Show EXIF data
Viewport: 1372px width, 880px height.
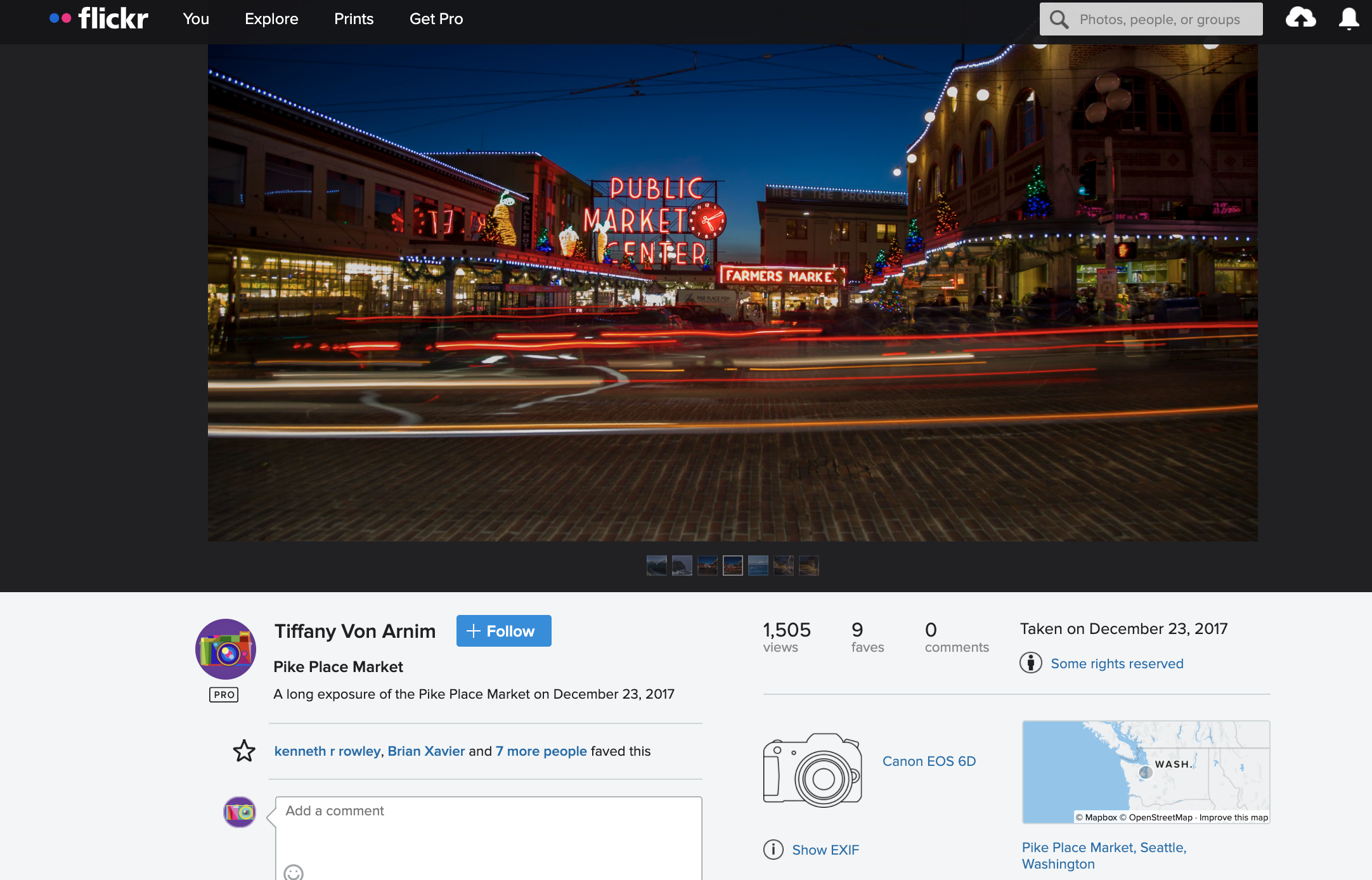pos(825,850)
